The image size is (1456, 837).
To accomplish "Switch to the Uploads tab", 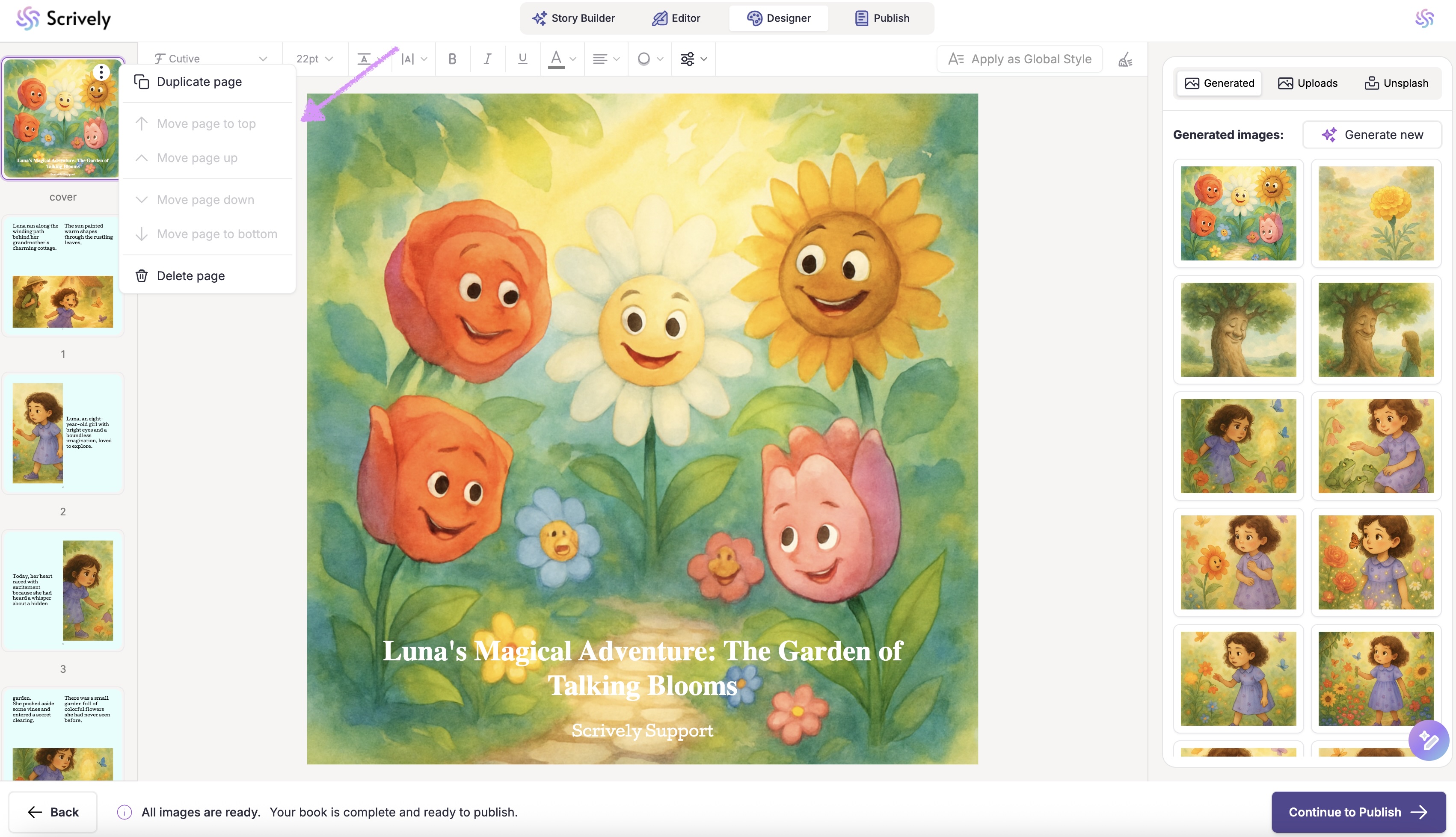I will tap(1308, 83).
